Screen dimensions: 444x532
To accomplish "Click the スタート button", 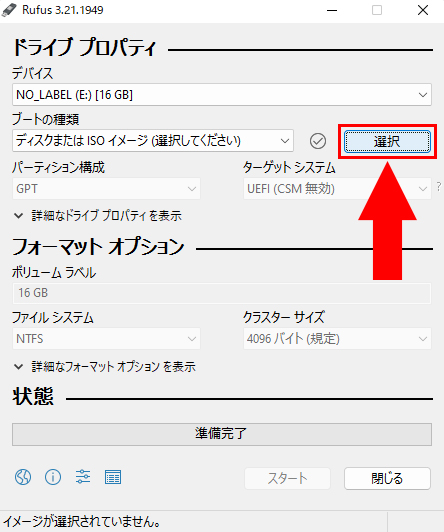I will pyautogui.click(x=287, y=478).
